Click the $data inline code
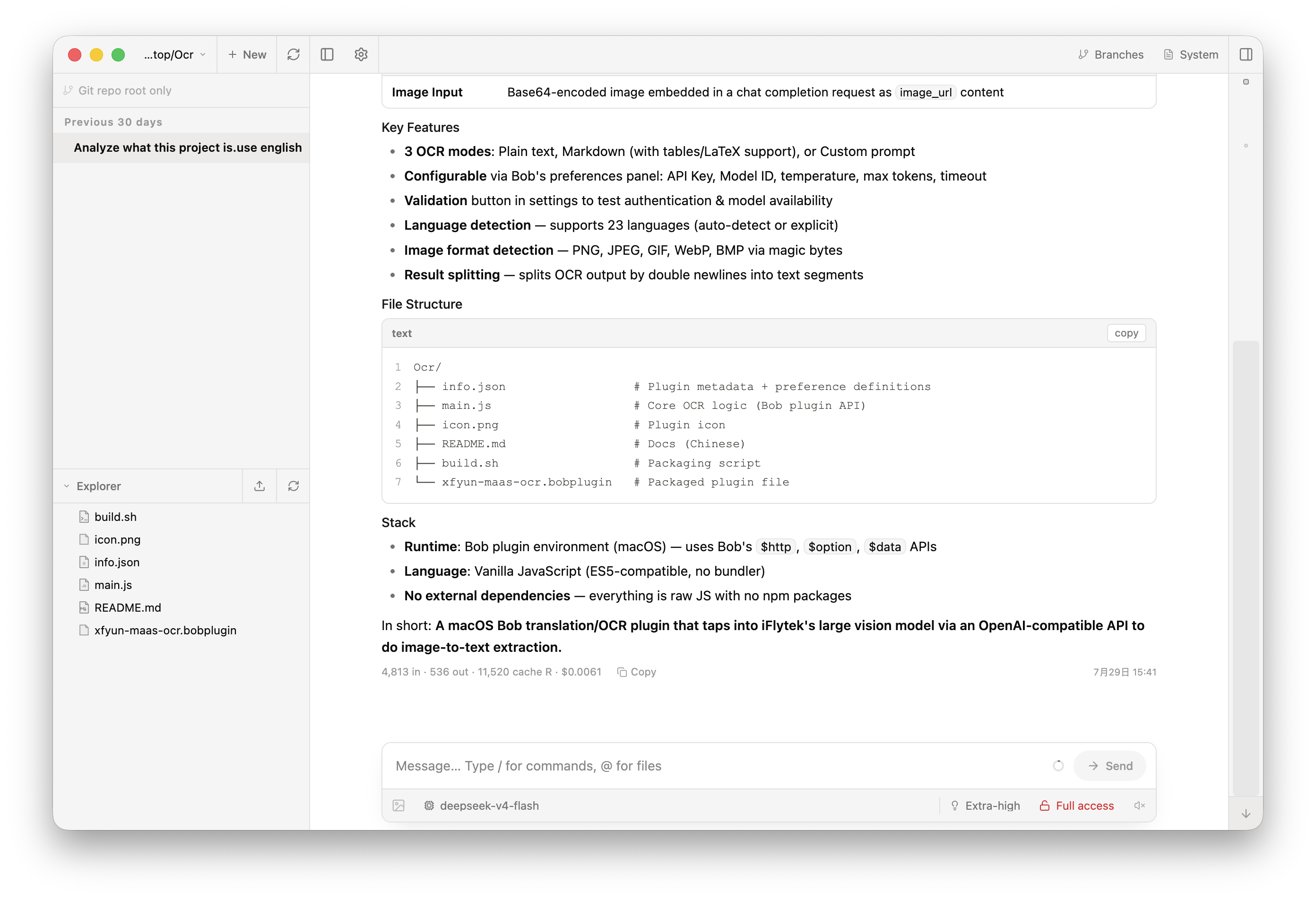The width and height of the screenshot is (1316, 900). click(884, 546)
